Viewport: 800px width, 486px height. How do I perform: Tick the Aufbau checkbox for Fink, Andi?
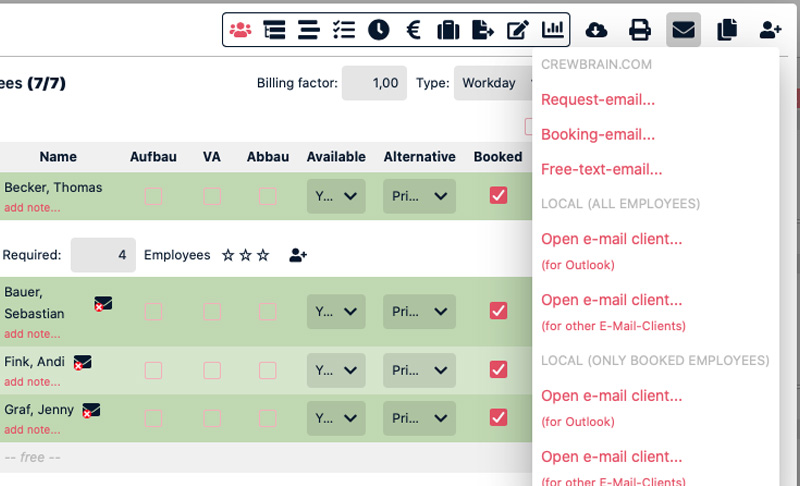(153, 370)
